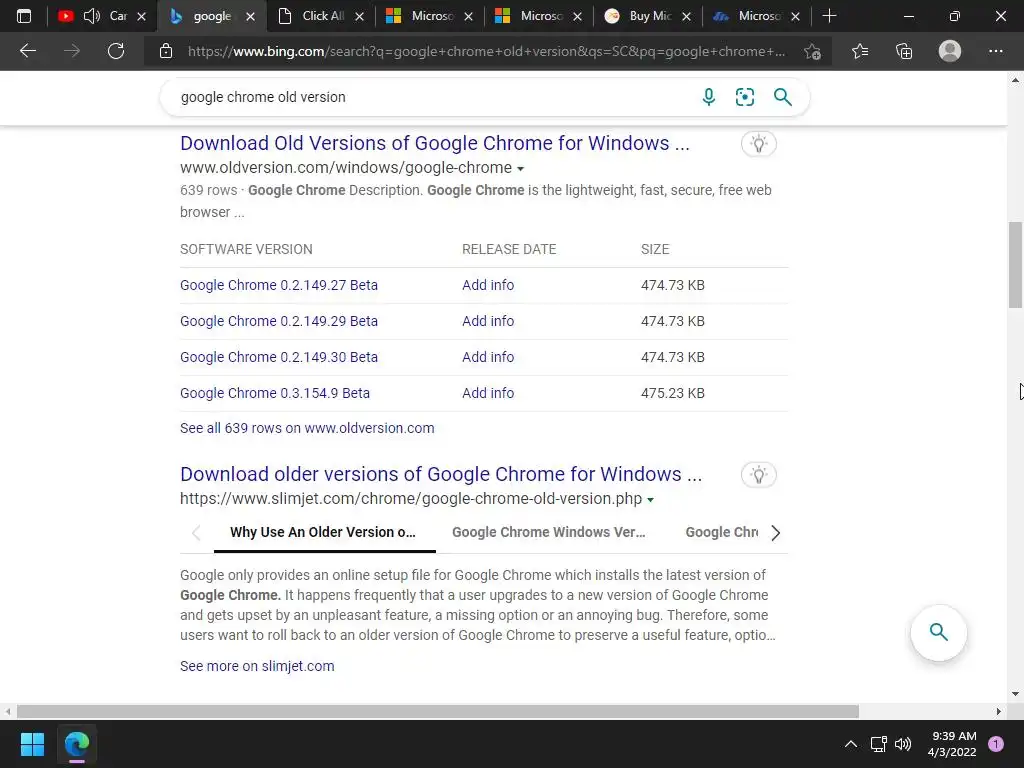
Task: Click Add info for 0.2.149.30 Beta
Action: [x=488, y=357]
